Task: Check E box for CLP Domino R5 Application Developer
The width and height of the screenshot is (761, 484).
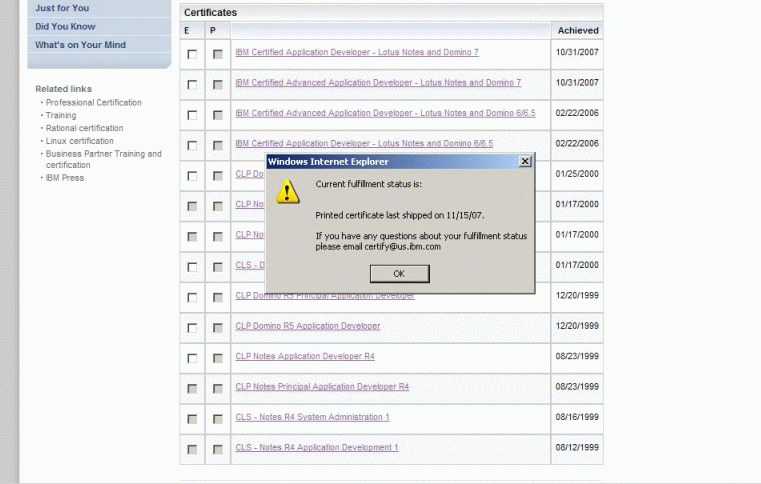Action: (192, 328)
